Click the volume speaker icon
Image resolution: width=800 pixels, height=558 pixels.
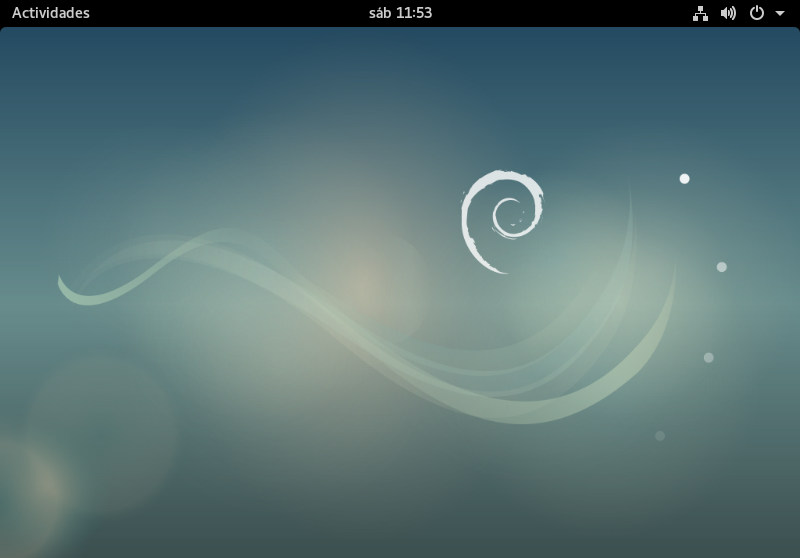click(x=728, y=13)
